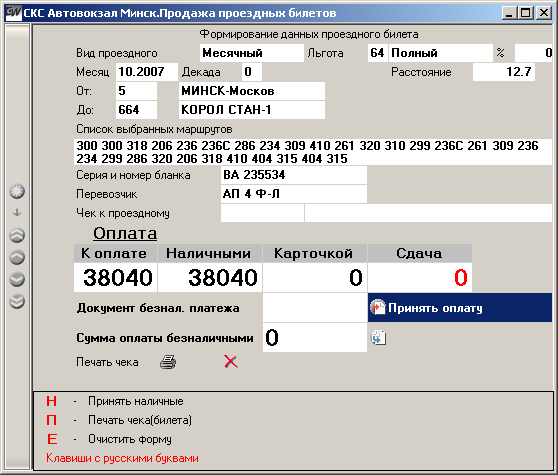Click the Оплата underlined heading
Viewport: 558px width, 475px height.
(x=125, y=234)
